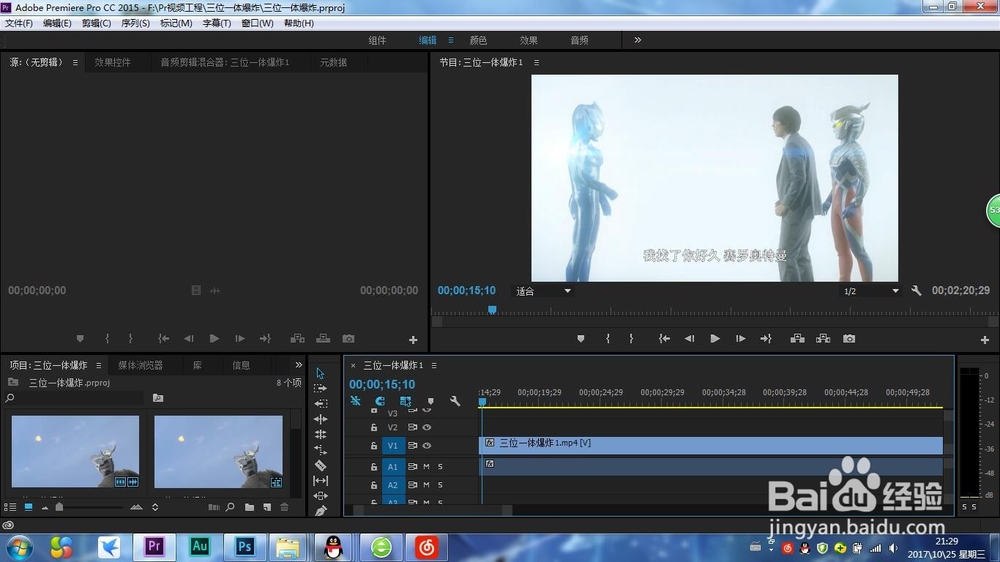
Task: Step forward one frame in Program monitor
Action: pyautogui.click(x=740, y=339)
